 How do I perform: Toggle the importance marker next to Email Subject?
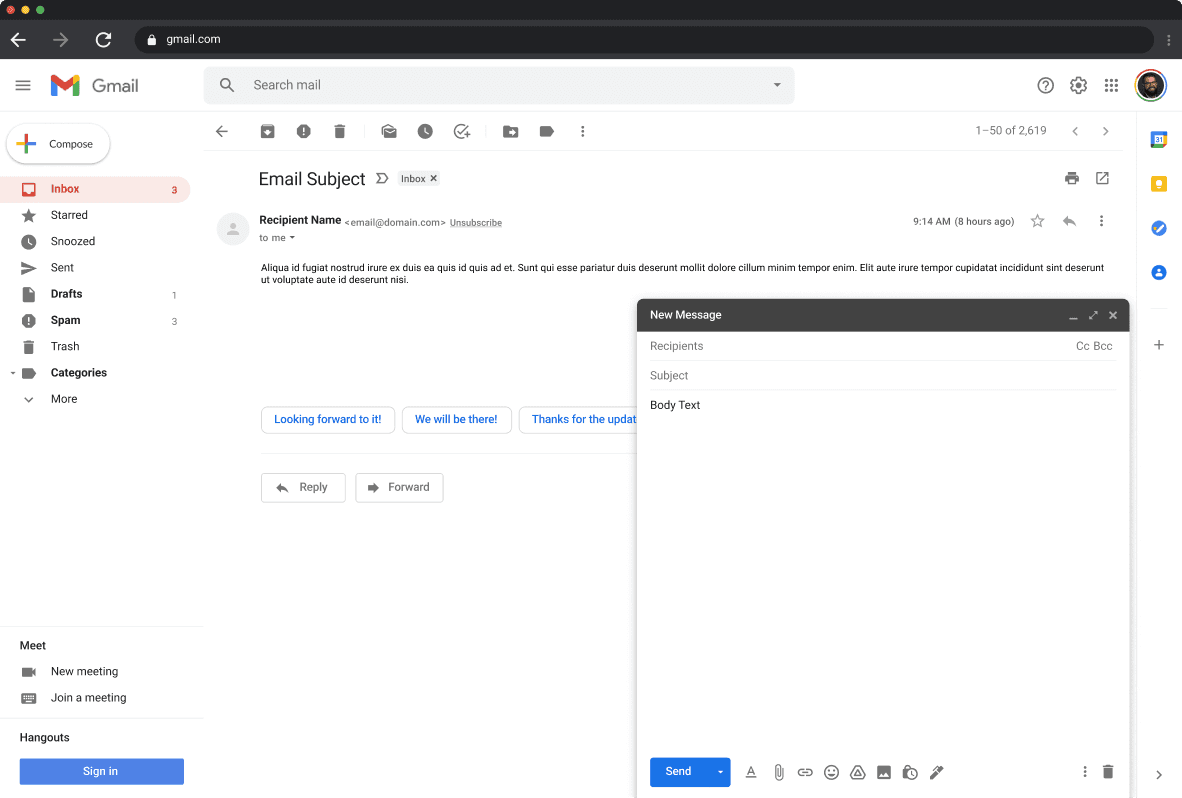click(382, 179)
